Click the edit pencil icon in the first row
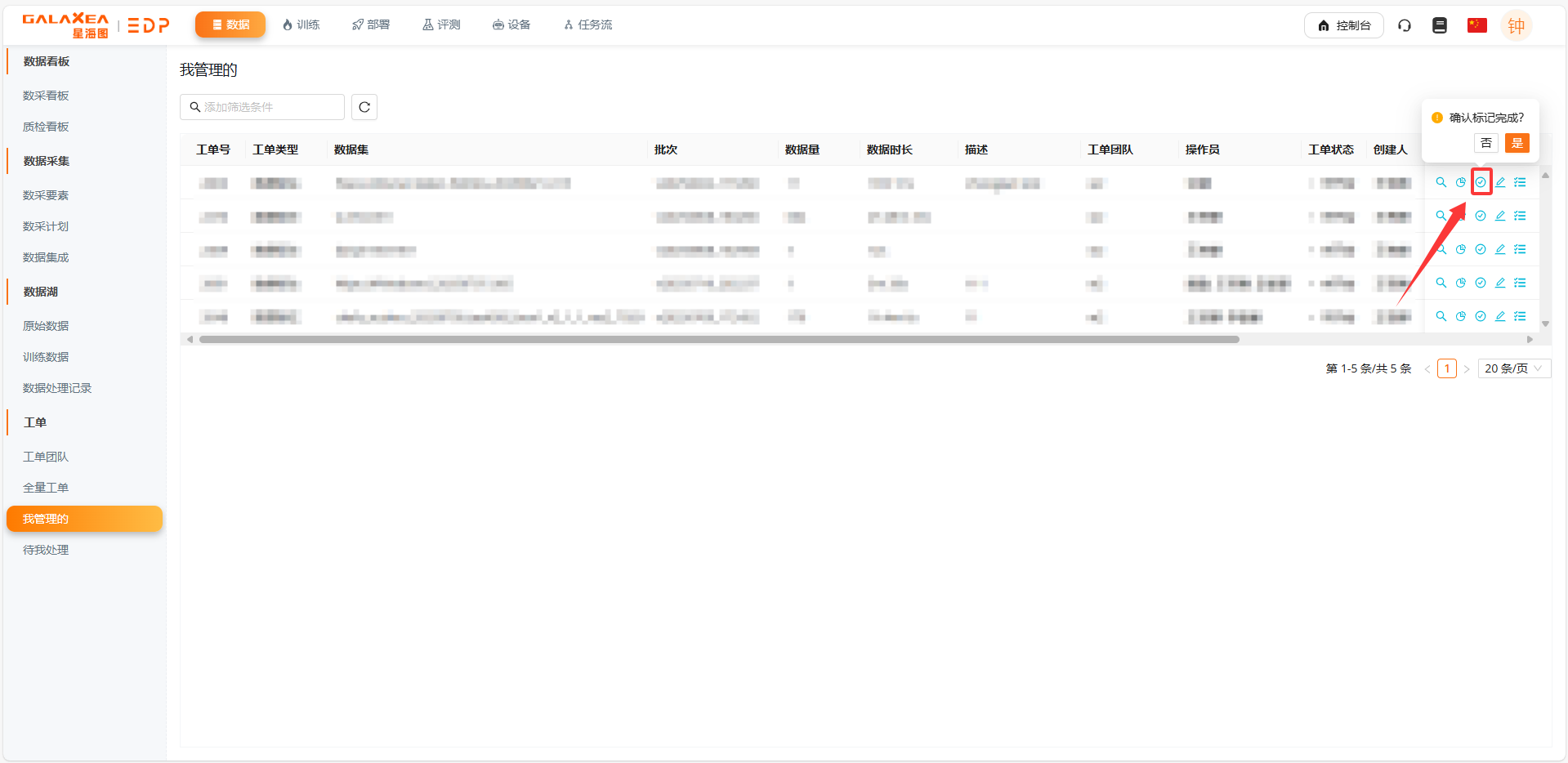The width and height of the screenshot is (1568, 763). click(x=1500, y=182)
